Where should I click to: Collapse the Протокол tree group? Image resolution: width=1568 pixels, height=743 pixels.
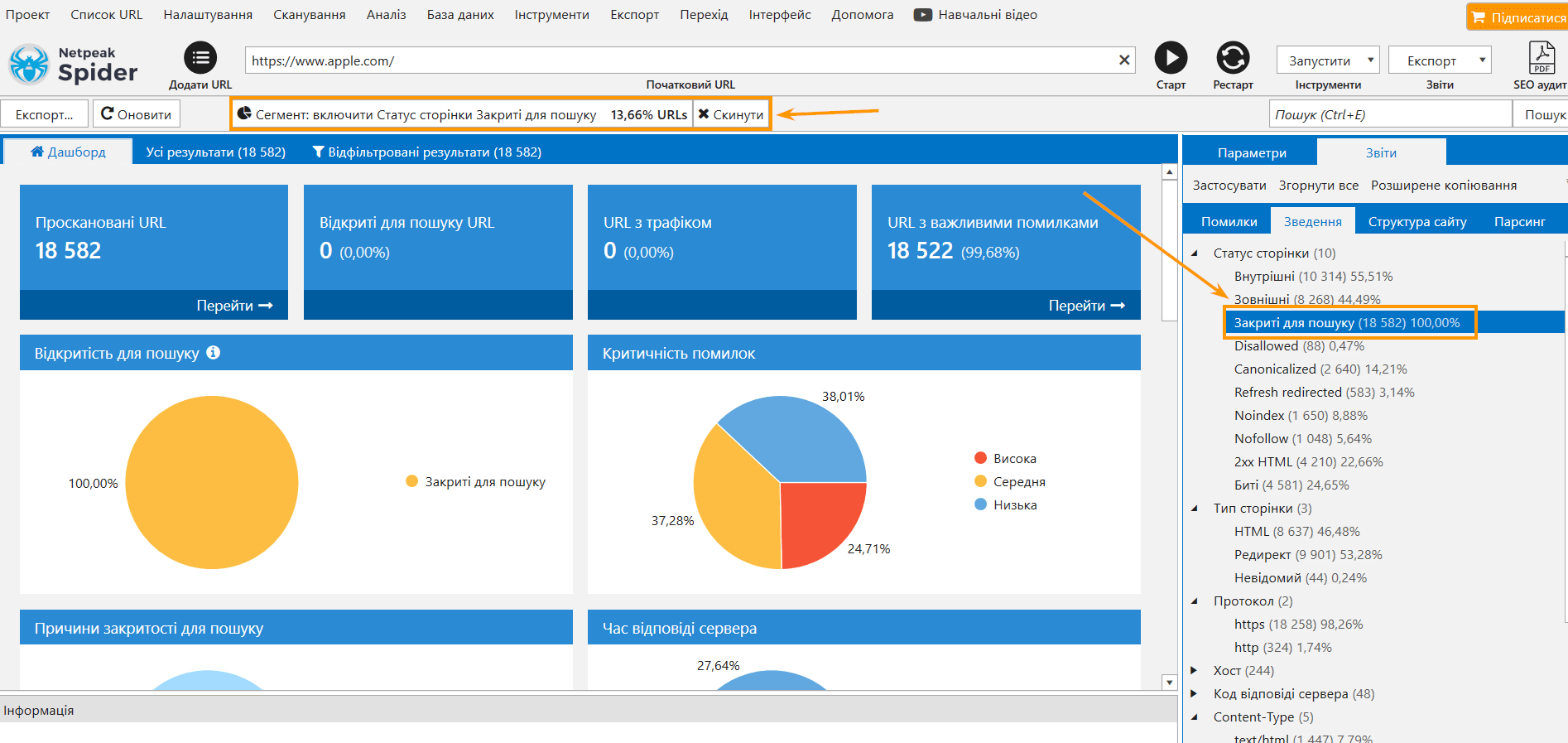click(1195, 601)
